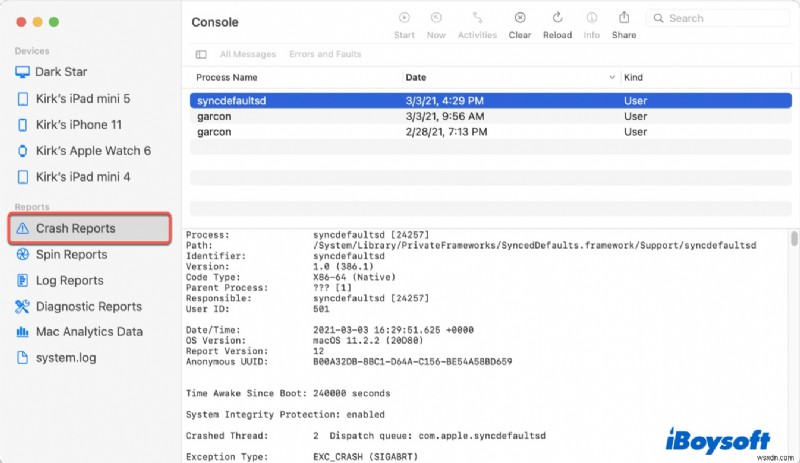This screenshot has width=800, height=463.
Task: Select the syncdefaultsd crash report row
Action: click(x=490, y=101)
